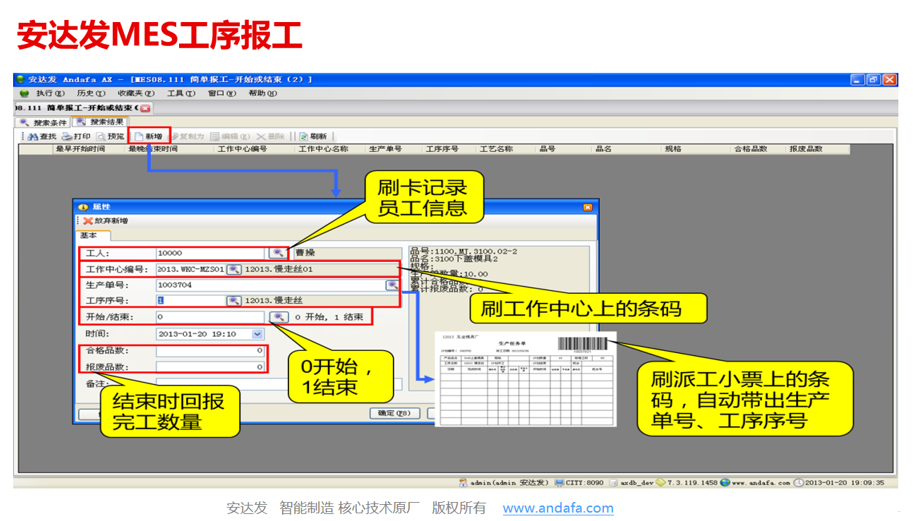Open the 工具 menu
Screen dimensions: 920x521
pyautogui.click(x=181, y=93)
